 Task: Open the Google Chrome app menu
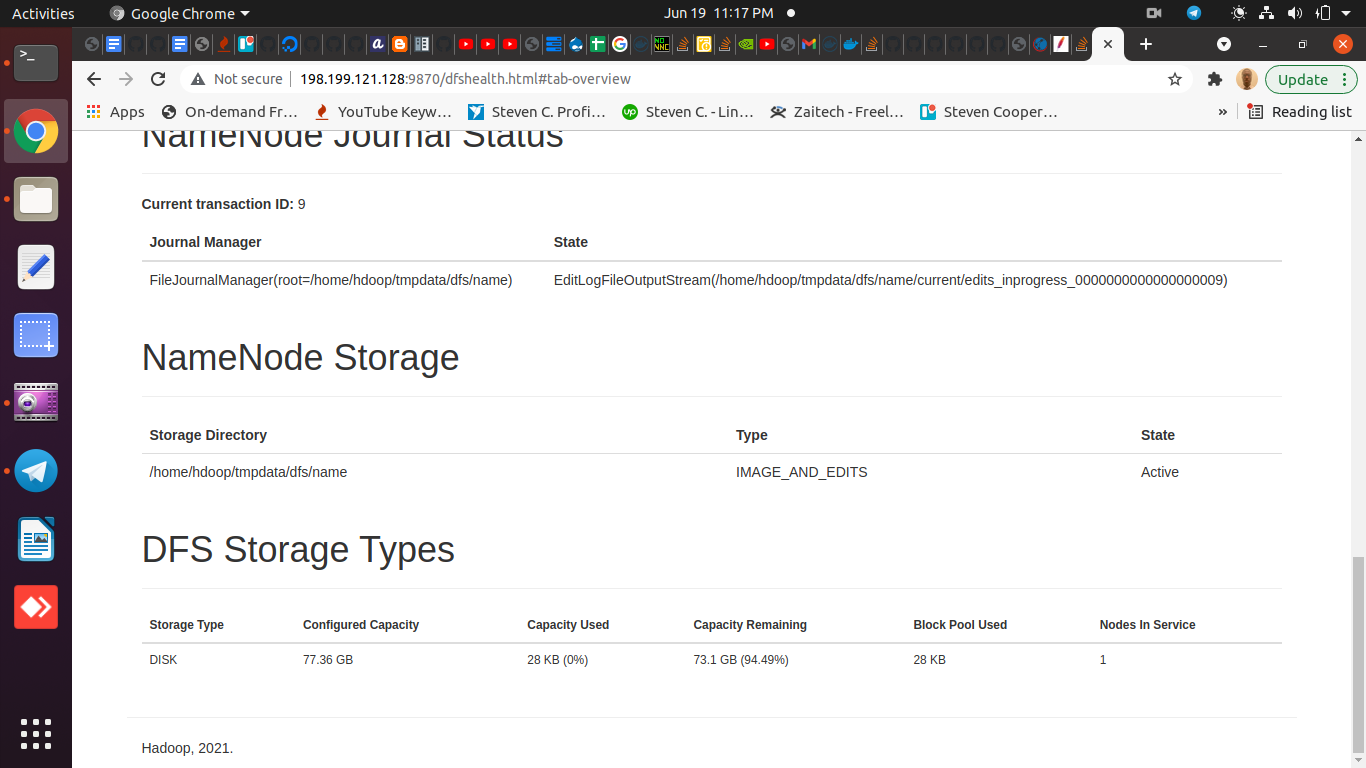(179, 13)
